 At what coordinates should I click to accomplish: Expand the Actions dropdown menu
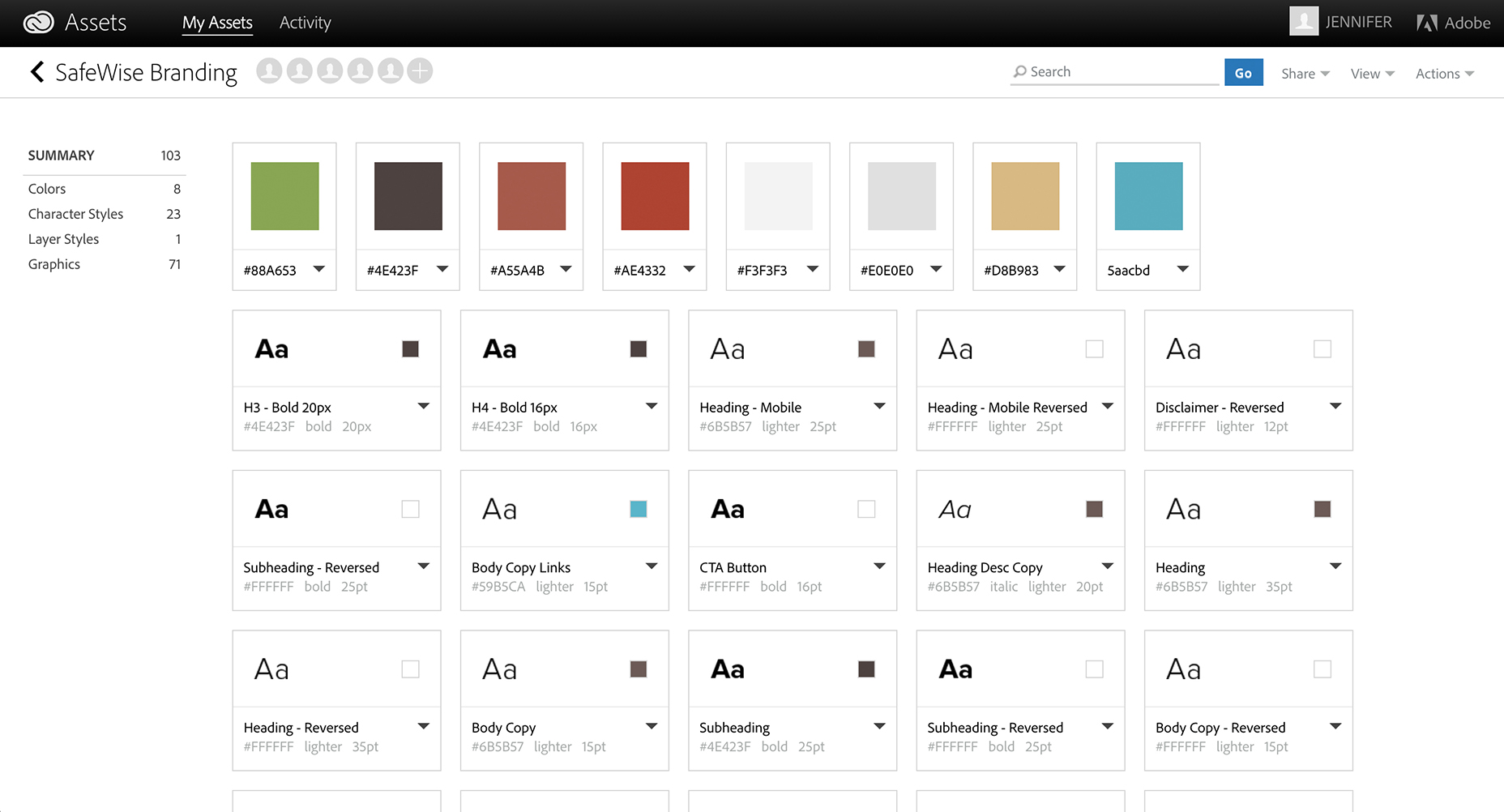pyautogui.click(x=1444, y=74)
